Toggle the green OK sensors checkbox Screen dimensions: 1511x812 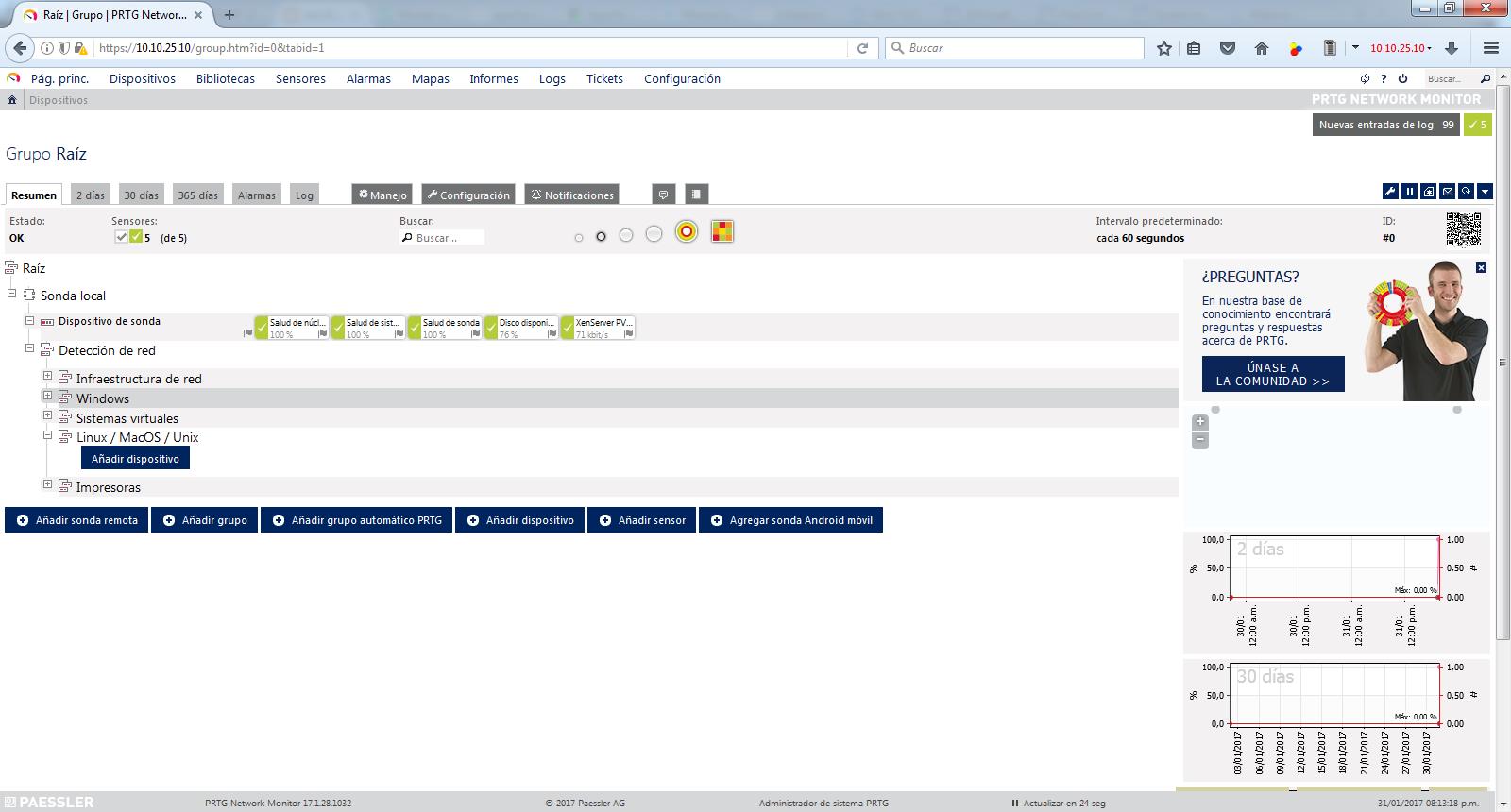pos(136,237)
